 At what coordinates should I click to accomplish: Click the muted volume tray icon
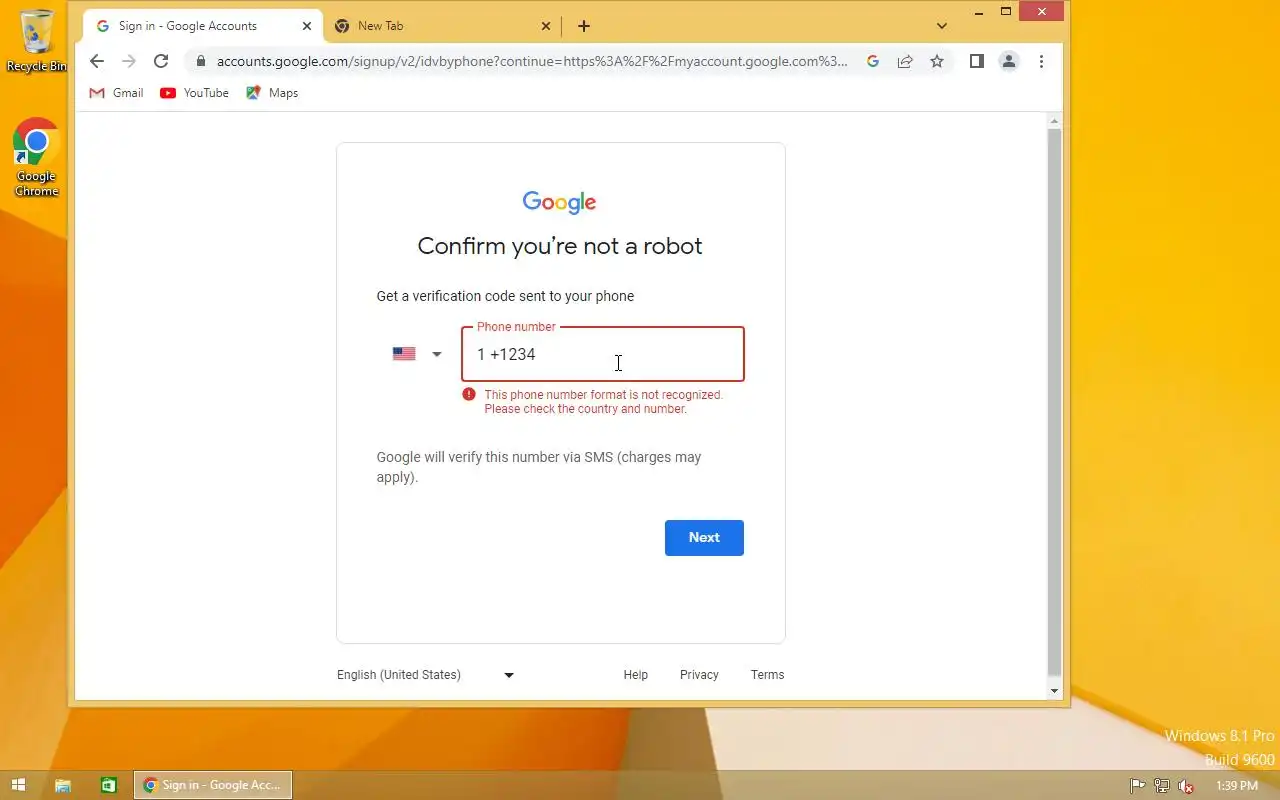click(1186, 786)
